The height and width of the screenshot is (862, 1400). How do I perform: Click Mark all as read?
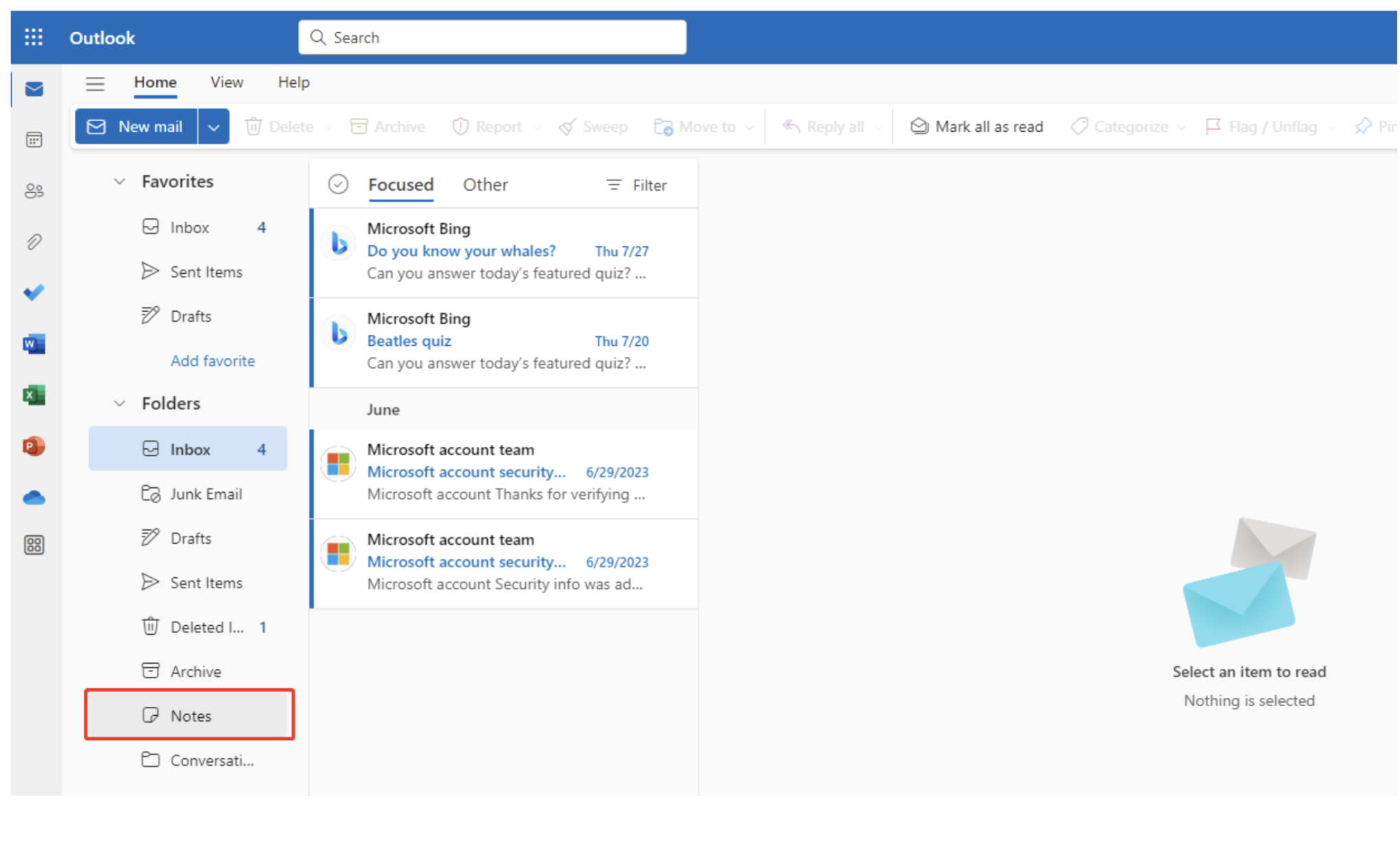click(x=977, y=126)
